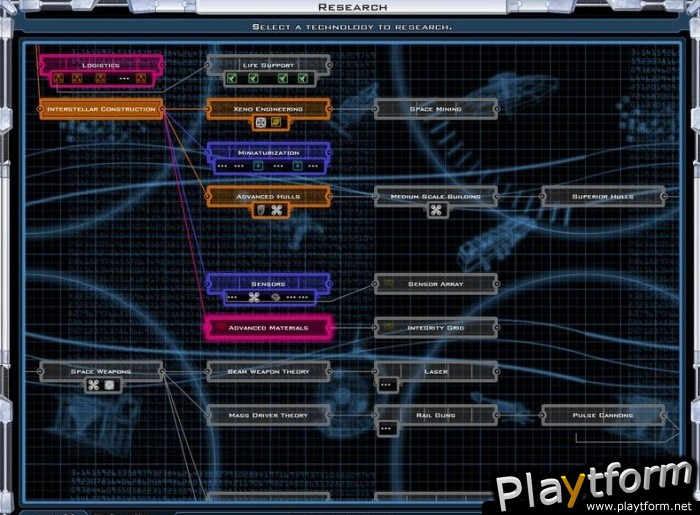Click the ellipsis box under Rail Guns
Image resolution: width=700 pixels, height=515 pixels.
pyautogui.click(x=387, y=428)
